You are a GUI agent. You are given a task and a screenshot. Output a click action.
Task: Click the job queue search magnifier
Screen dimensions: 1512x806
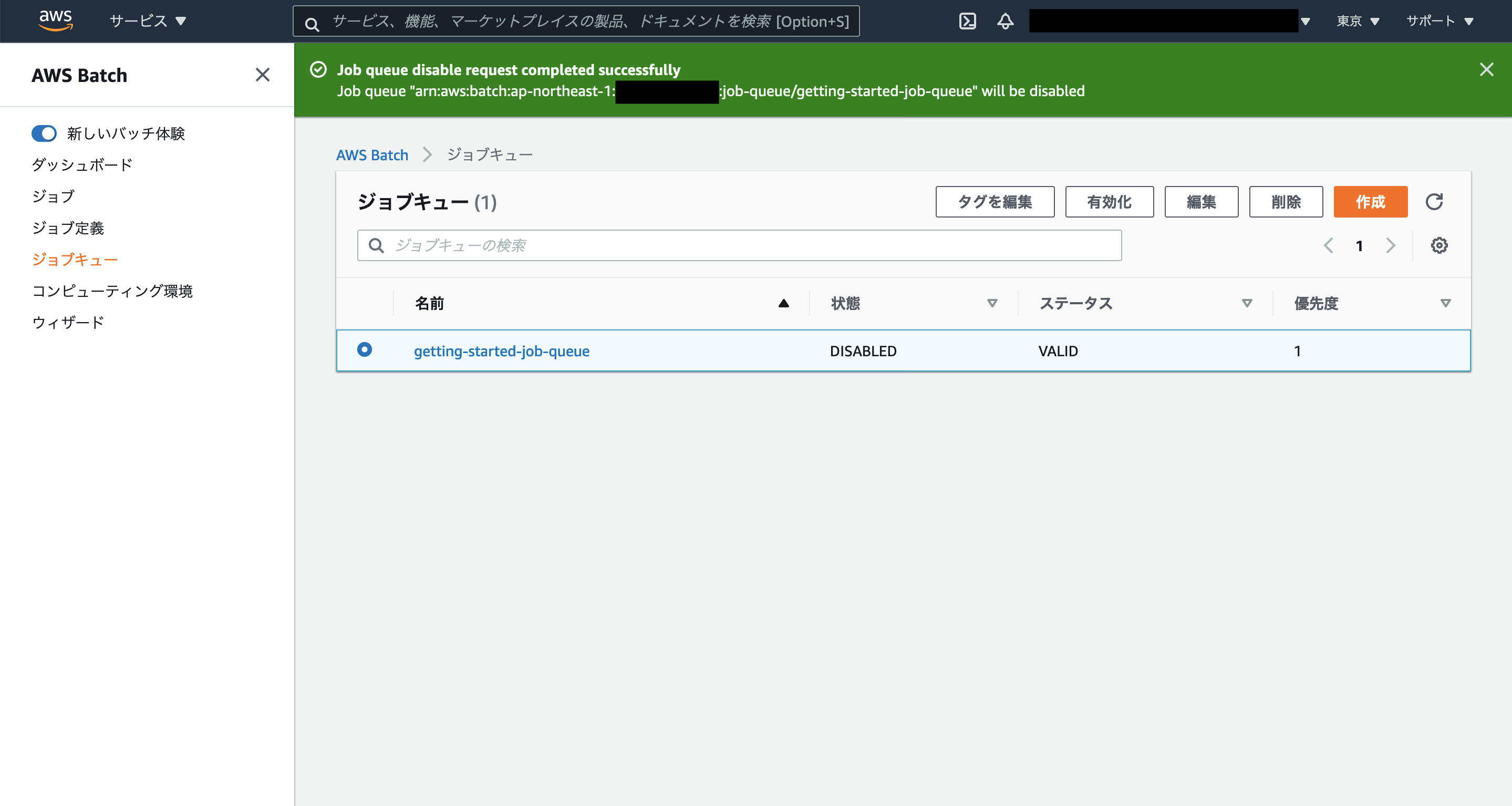click(x=376, y=245)
